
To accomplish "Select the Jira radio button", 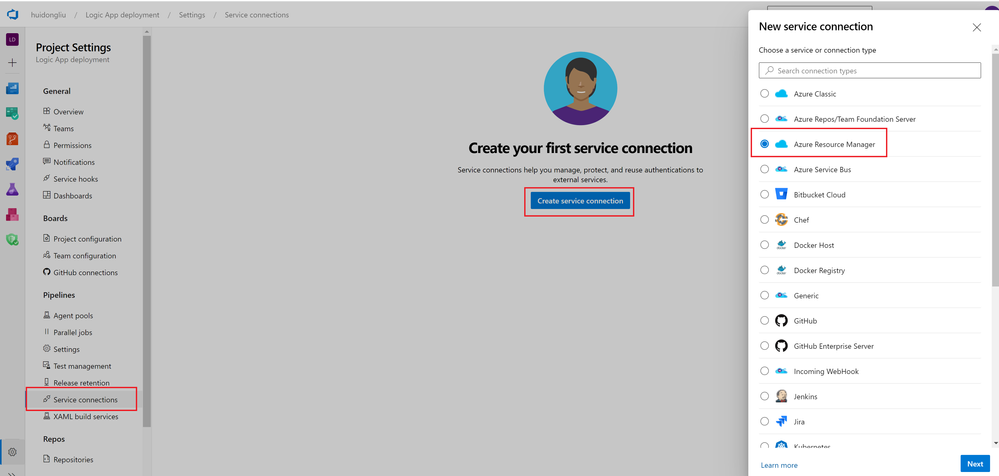I will pyautogui.click(x=765, y=421).
